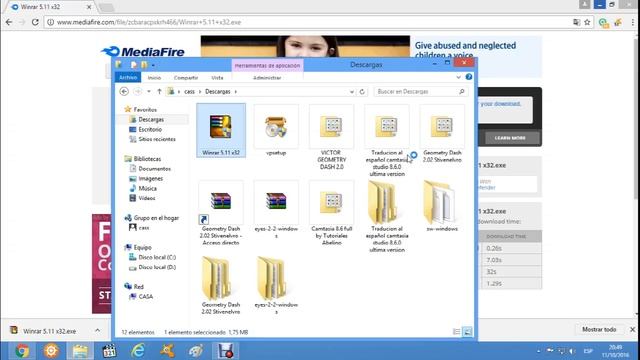Open the Paint app from taskbar
Image resolution: width=640 pixels, height=360 pixels.
point(196,351)
